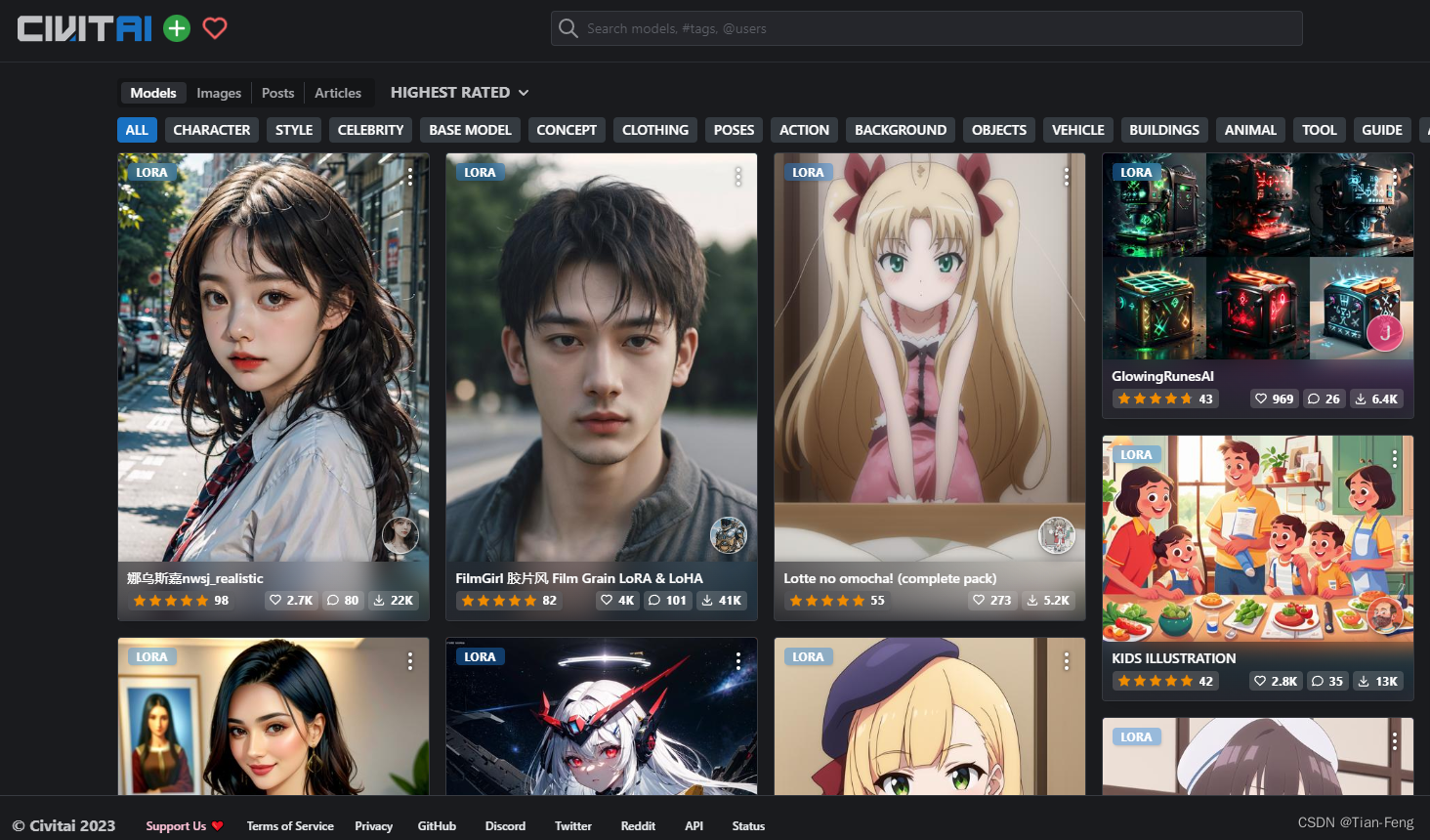Open the Status footer link

(748, 826)
